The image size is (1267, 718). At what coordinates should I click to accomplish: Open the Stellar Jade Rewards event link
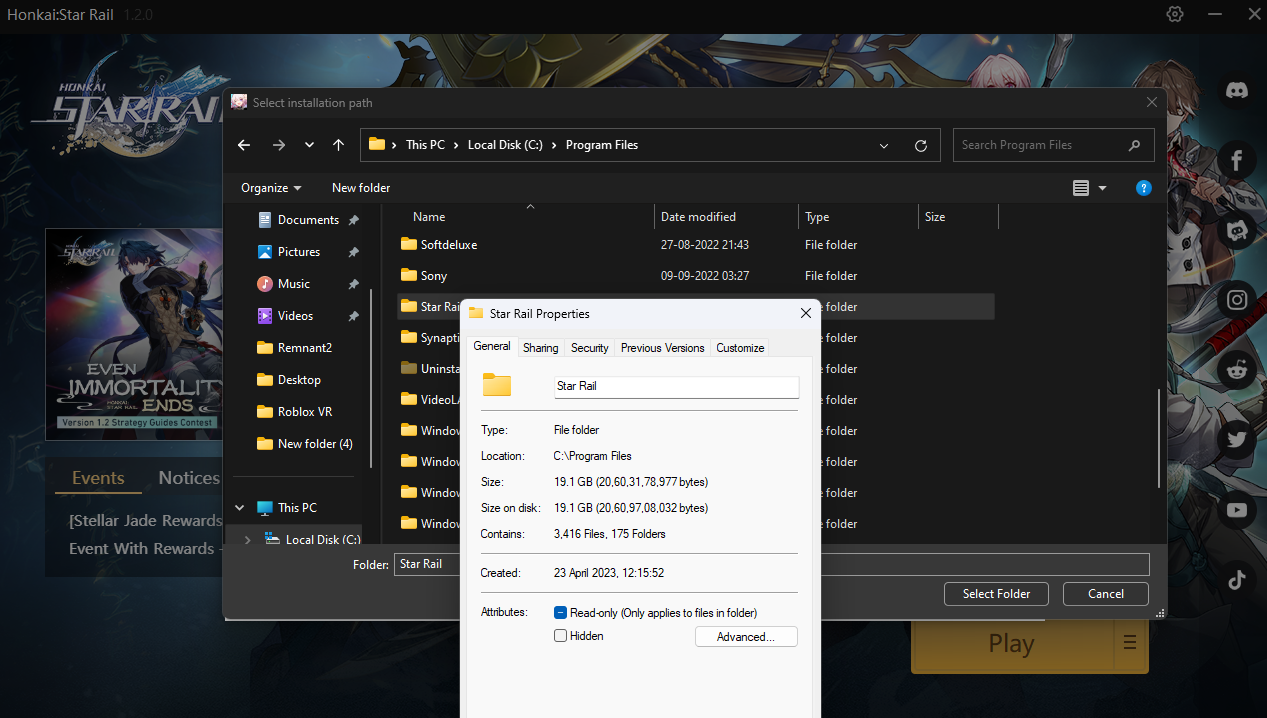145,520
